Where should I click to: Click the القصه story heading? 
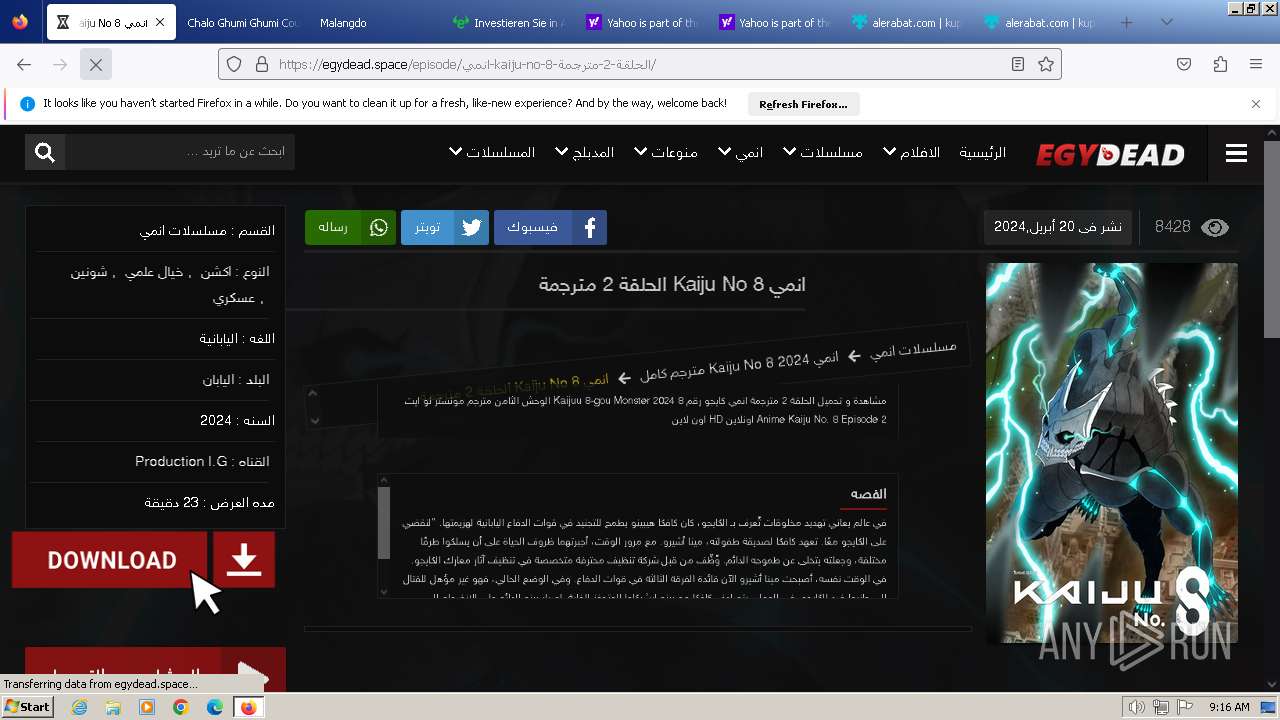[x=868, y=494]
